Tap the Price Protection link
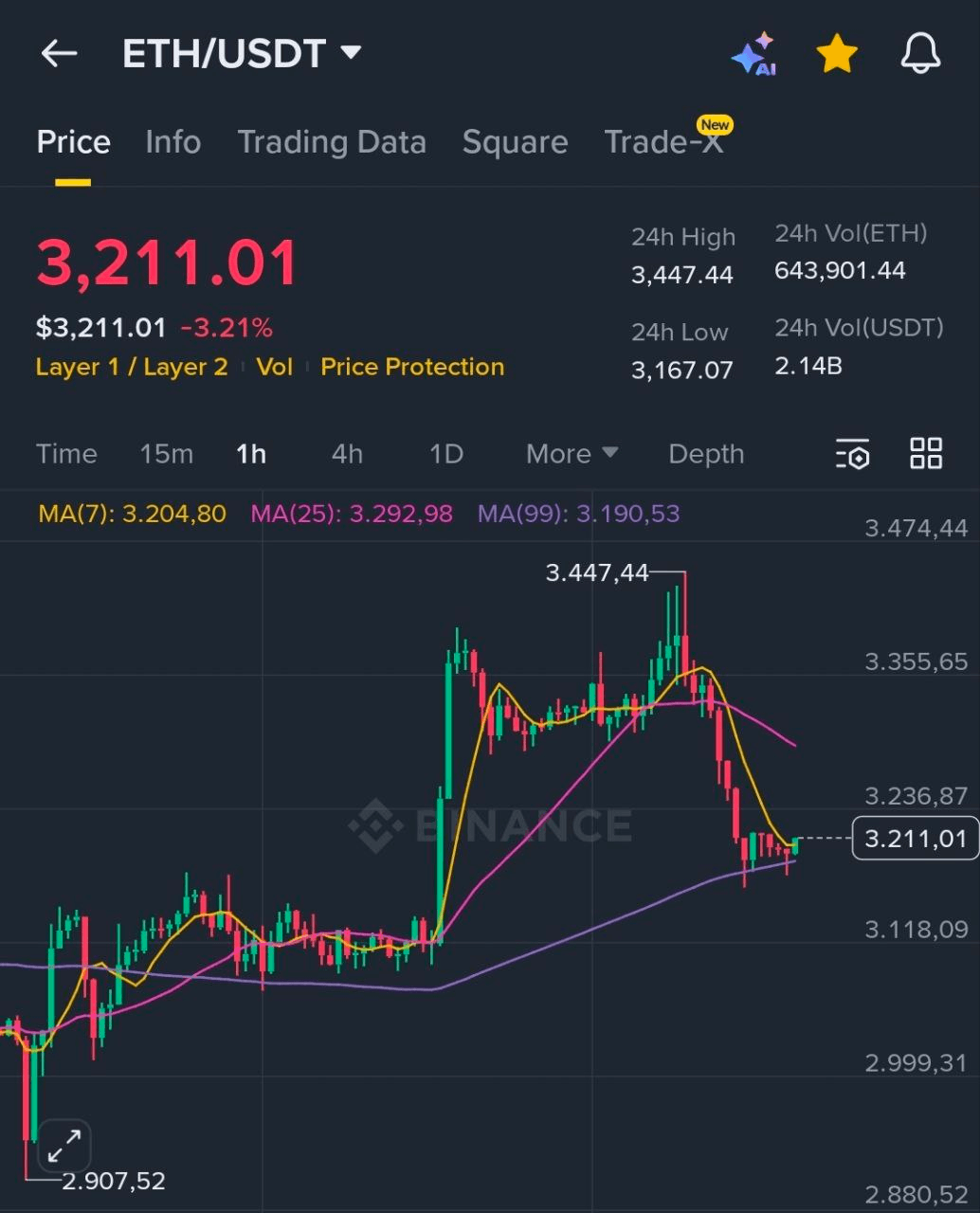This screenshot has width=980, height=1213. (412, 367)
